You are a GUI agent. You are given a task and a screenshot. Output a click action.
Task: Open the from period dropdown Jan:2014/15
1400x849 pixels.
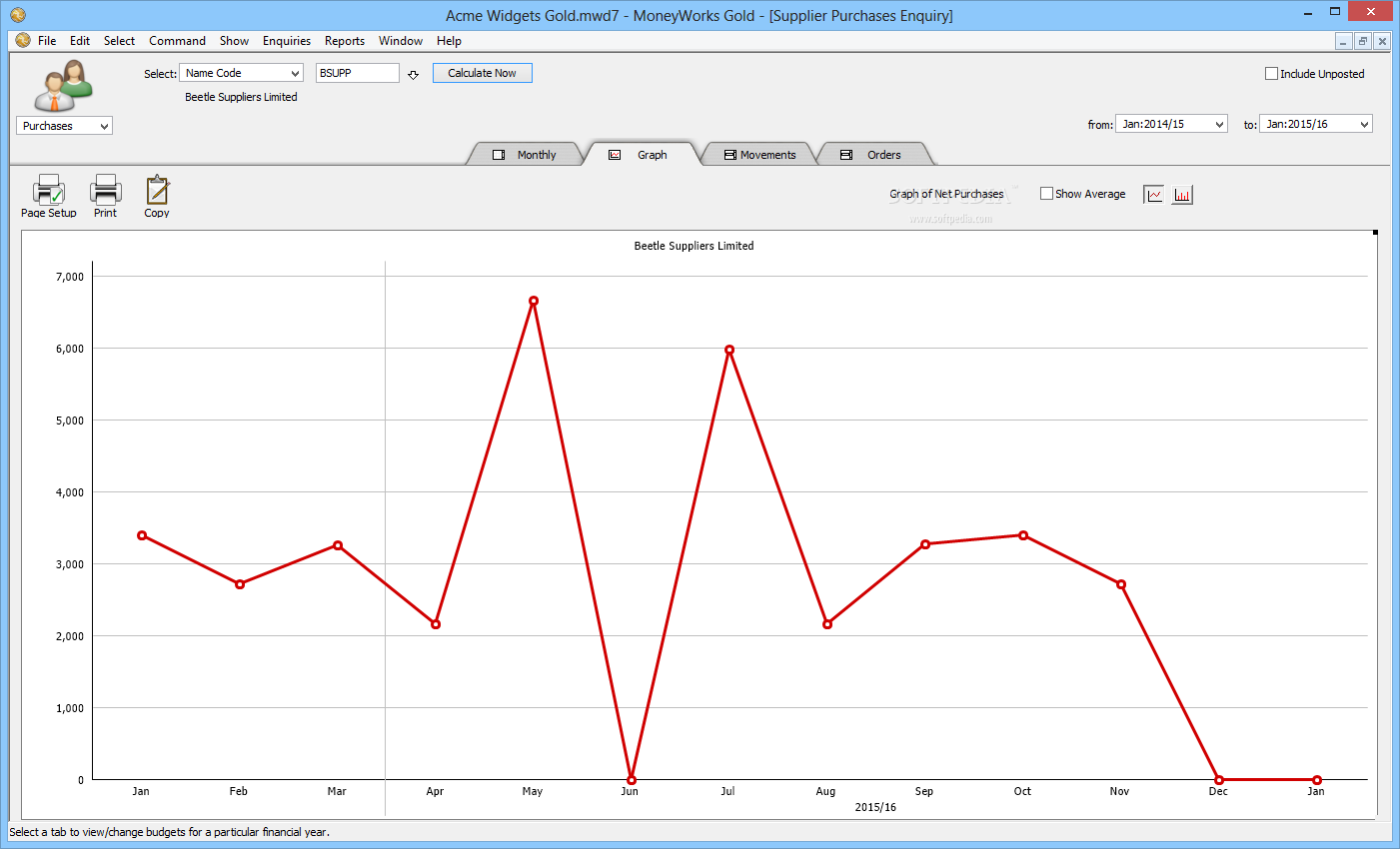coord(1171,124)
